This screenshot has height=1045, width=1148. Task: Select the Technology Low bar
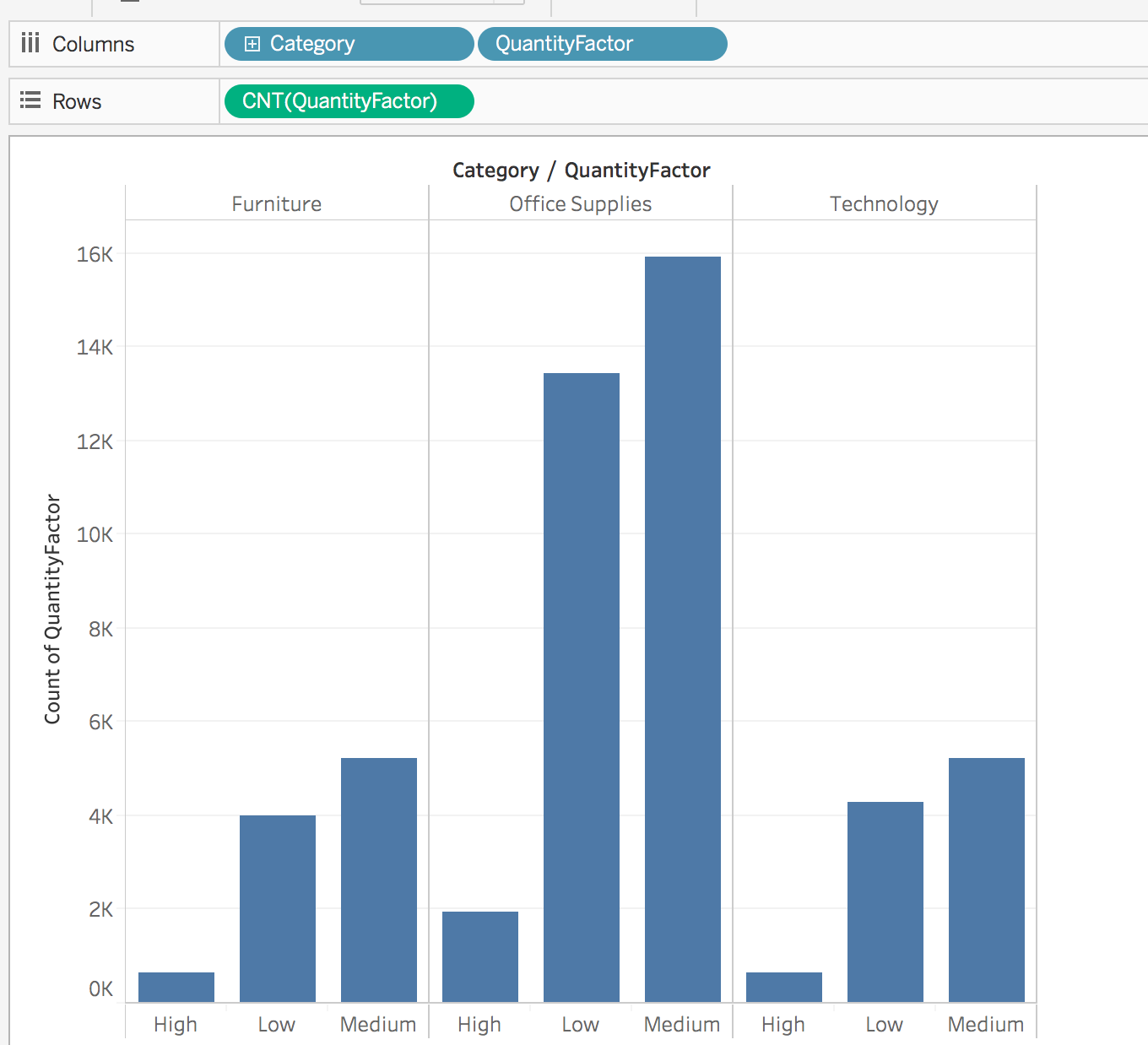pyautogui.click(x=885, y=902)
